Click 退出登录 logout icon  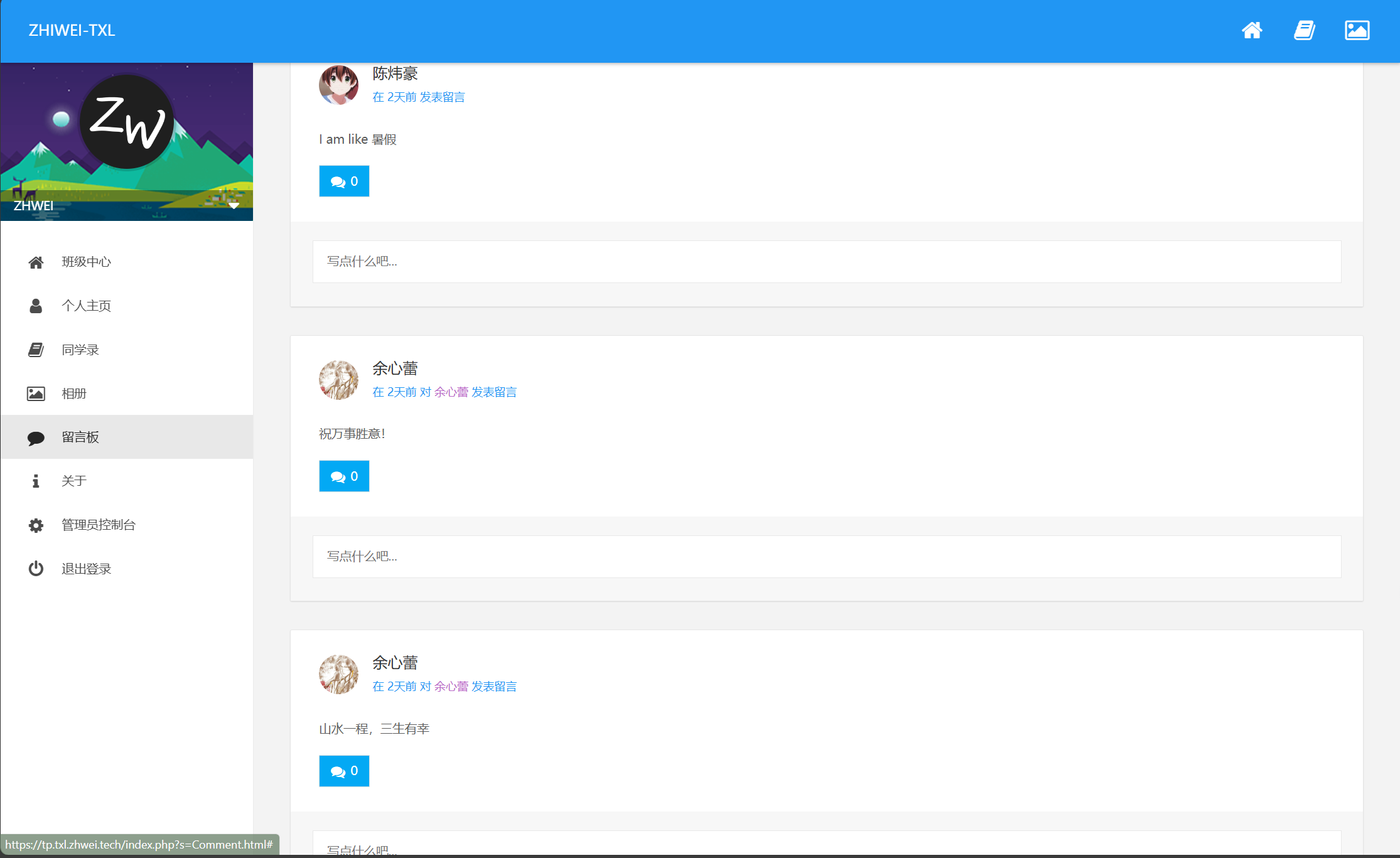pos(34,568)
